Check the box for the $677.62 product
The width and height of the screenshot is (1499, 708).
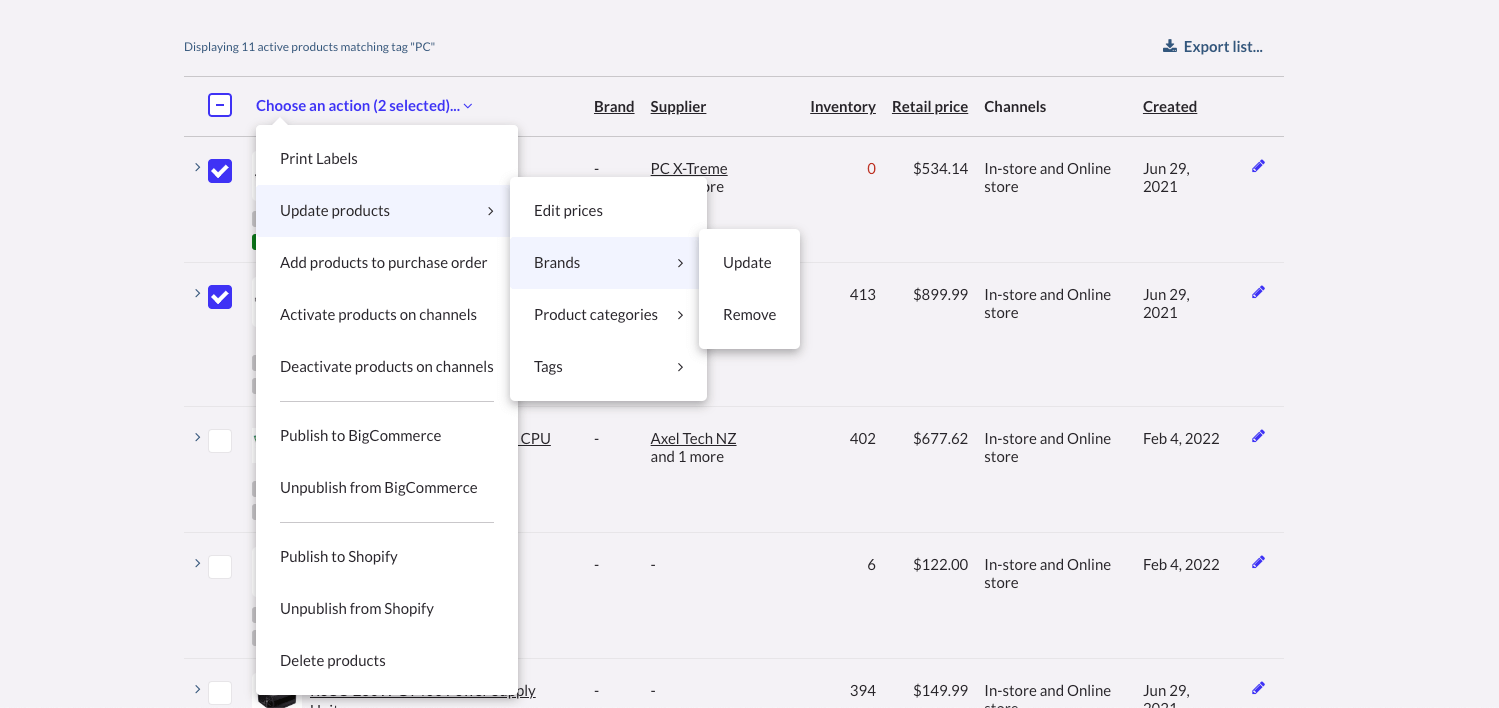coord(220,441)
